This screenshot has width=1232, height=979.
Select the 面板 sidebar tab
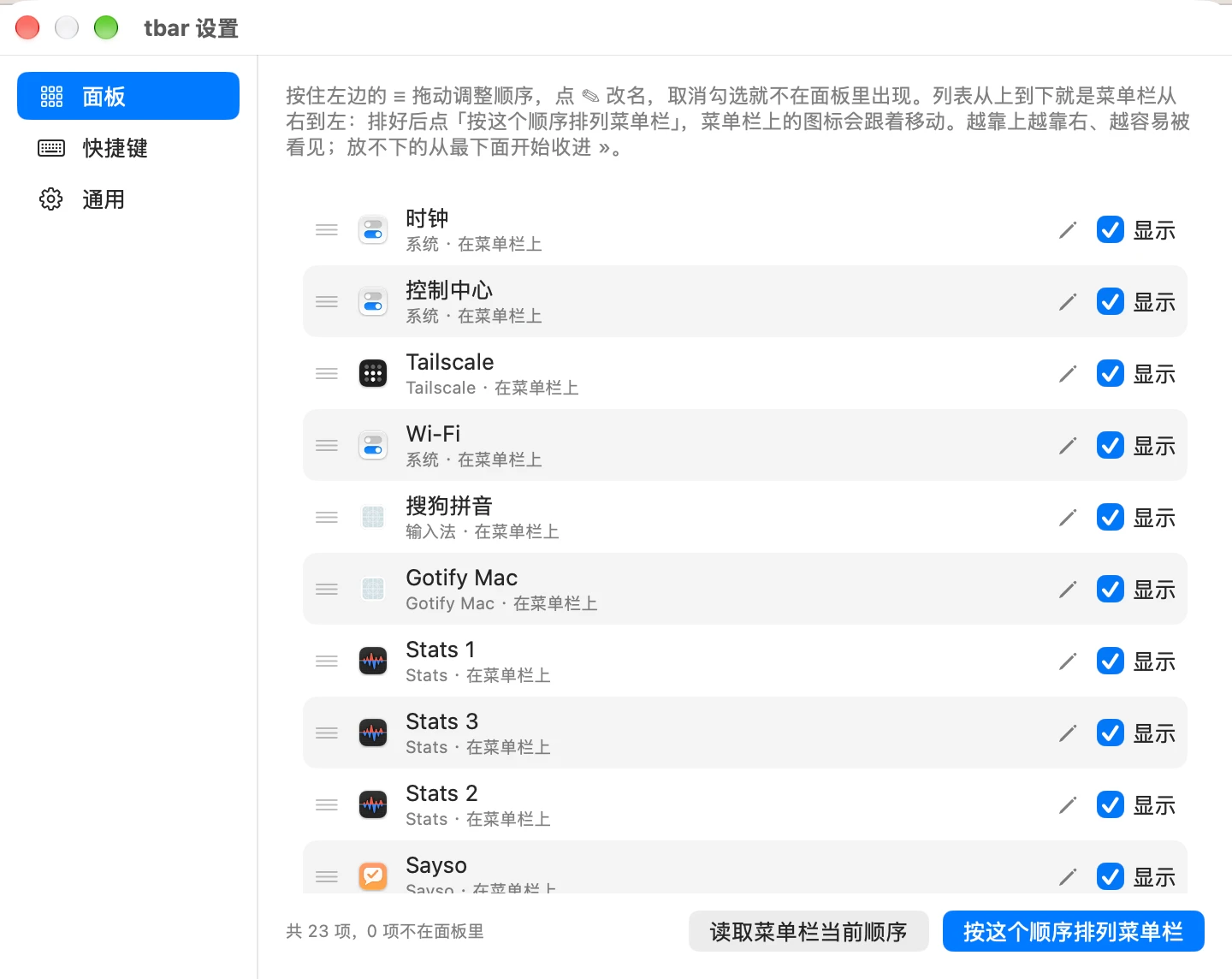pos(128,96)
